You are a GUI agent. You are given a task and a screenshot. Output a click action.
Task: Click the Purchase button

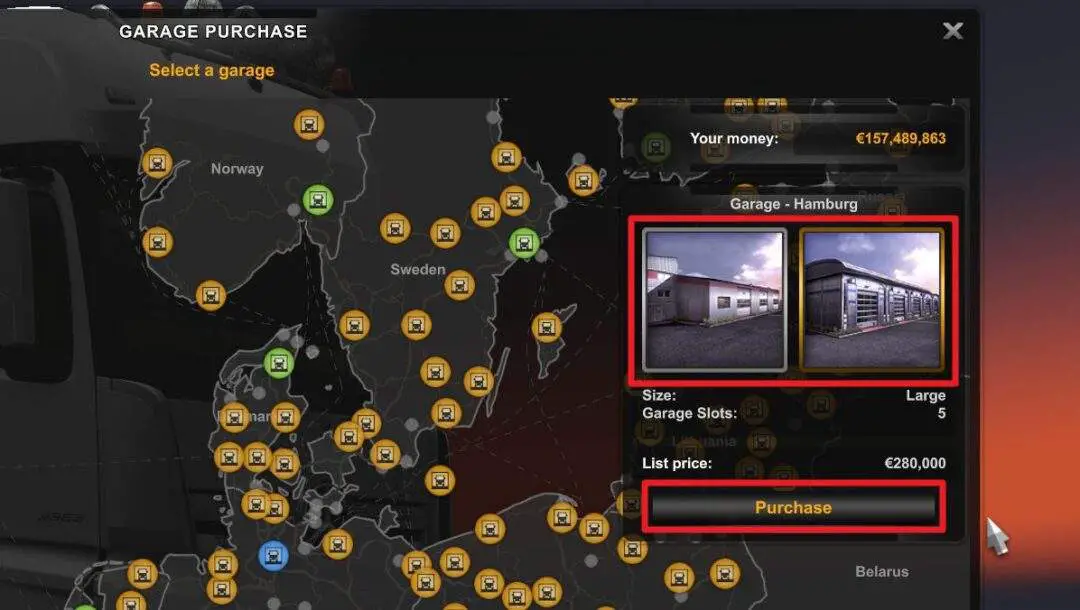793,507
